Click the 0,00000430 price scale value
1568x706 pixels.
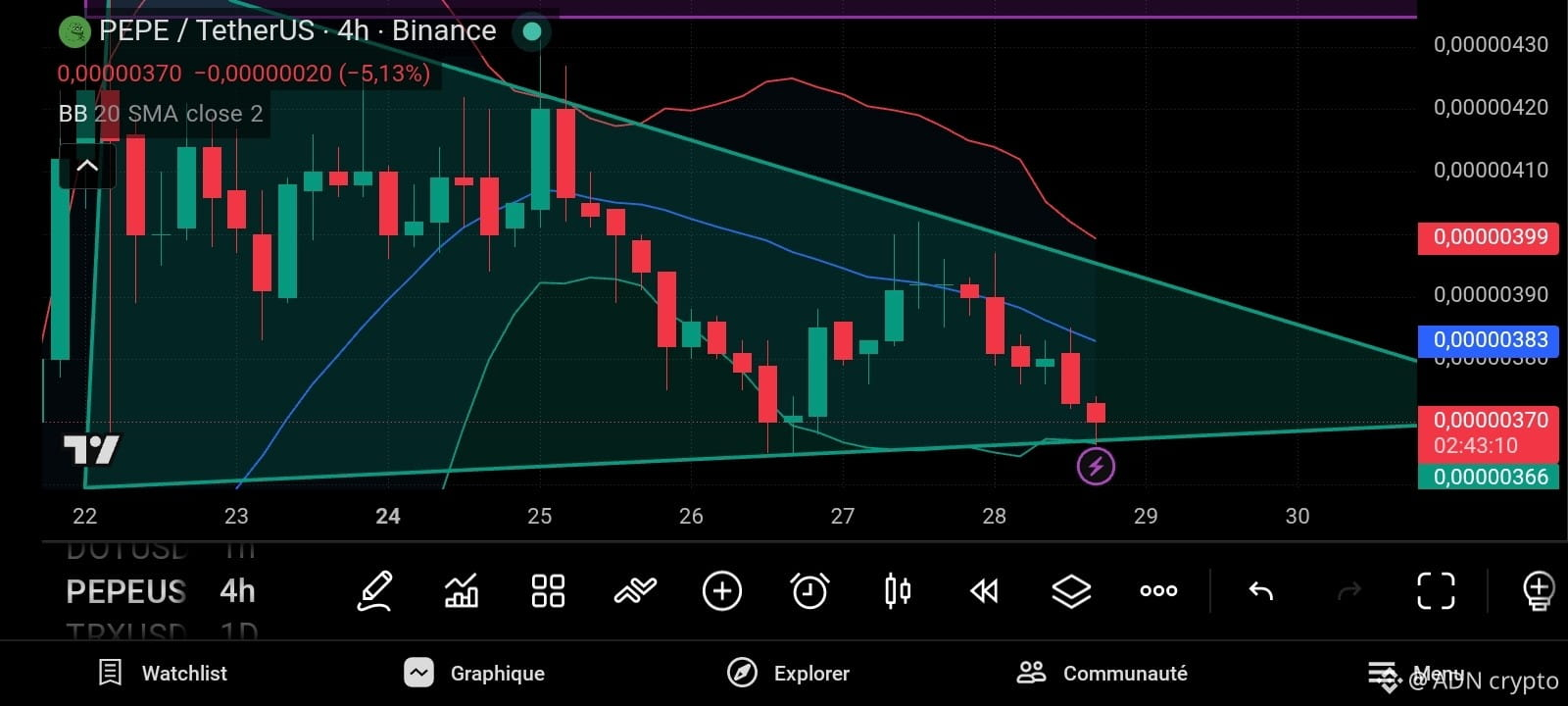tap(1491, 45)
